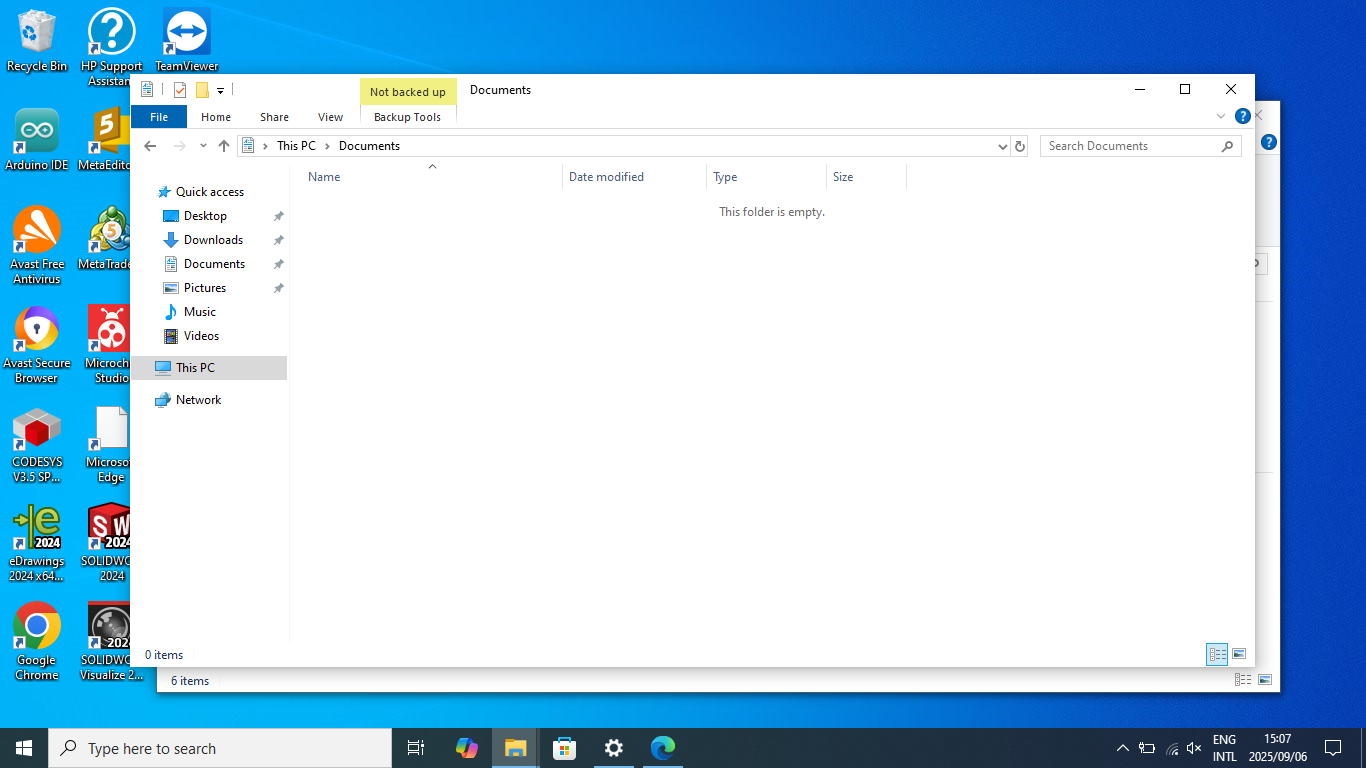1366x768 pixels.
Task: Open Microsoft Edge from the taskbar
Action: pyautogui.click(x=662, y=747)
